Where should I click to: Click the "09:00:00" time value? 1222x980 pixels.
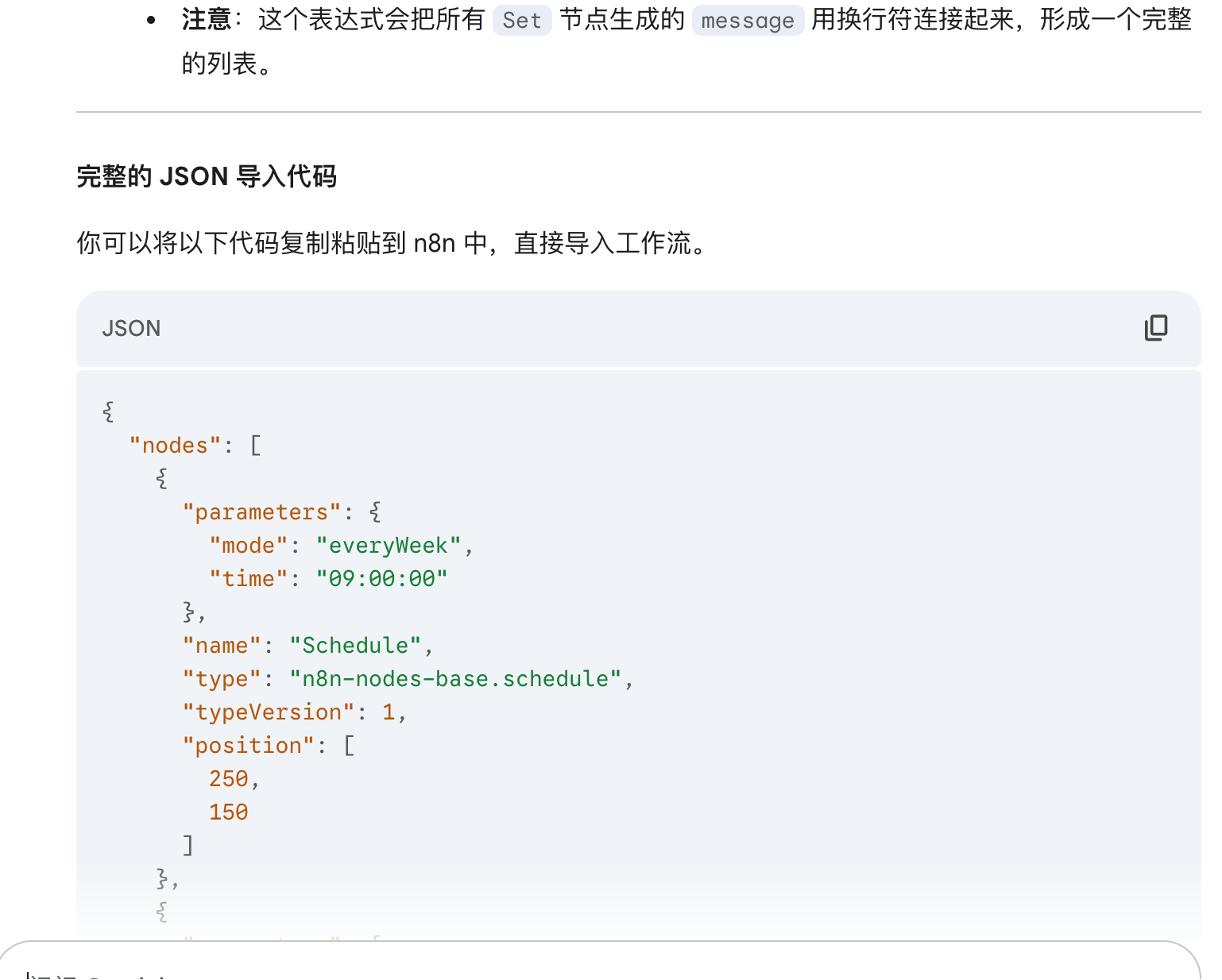tap(382, 579)
